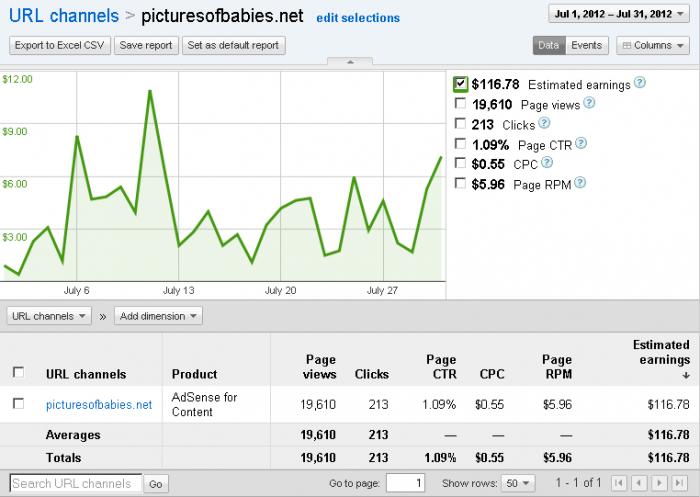
Task: Click the $12.00 chart axis label
Action: click(17, 79)
